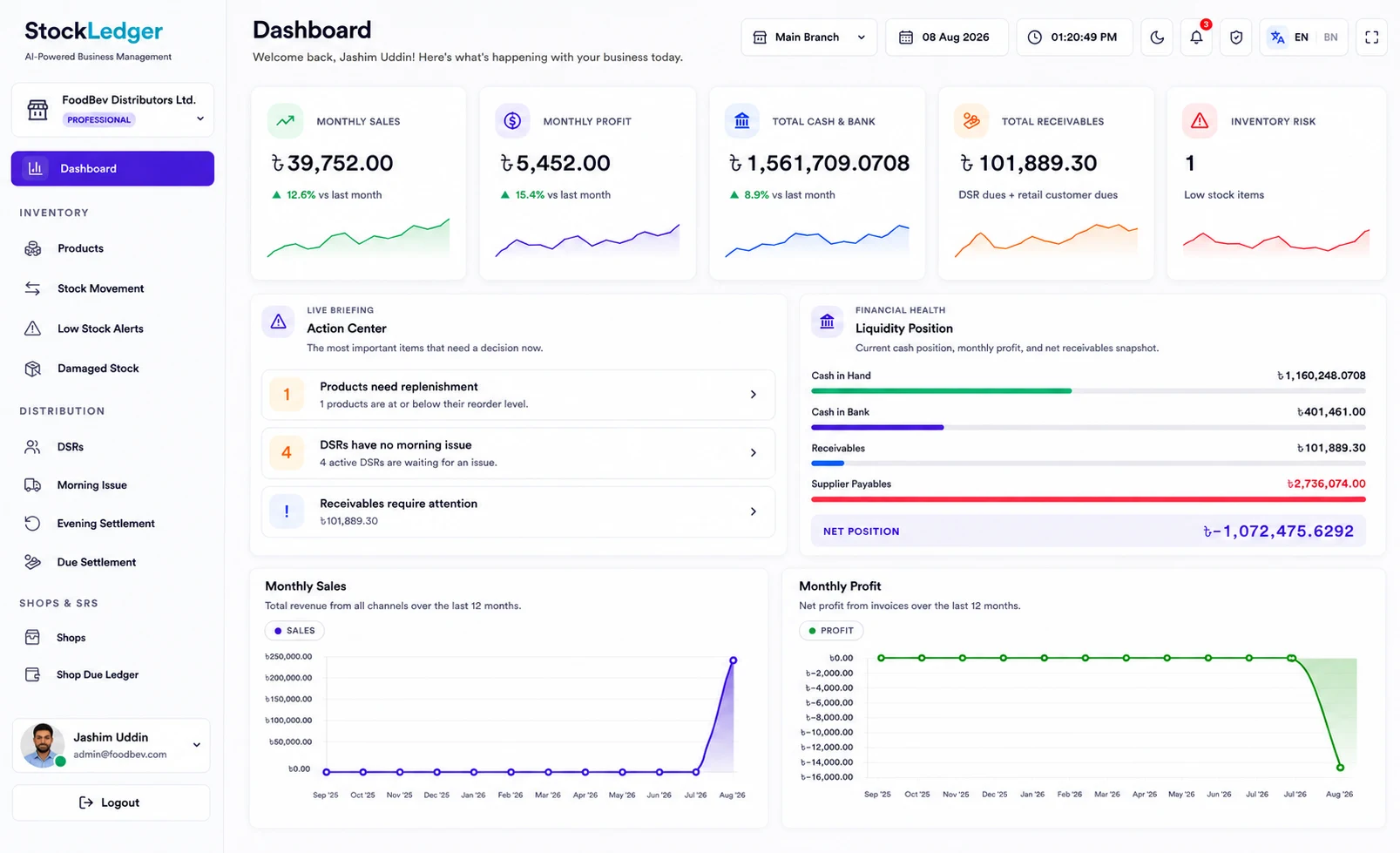This screenshot has height=853, width=1400.
Task: Click the Monthly Profit dollar icon
Action: [512, 121]
